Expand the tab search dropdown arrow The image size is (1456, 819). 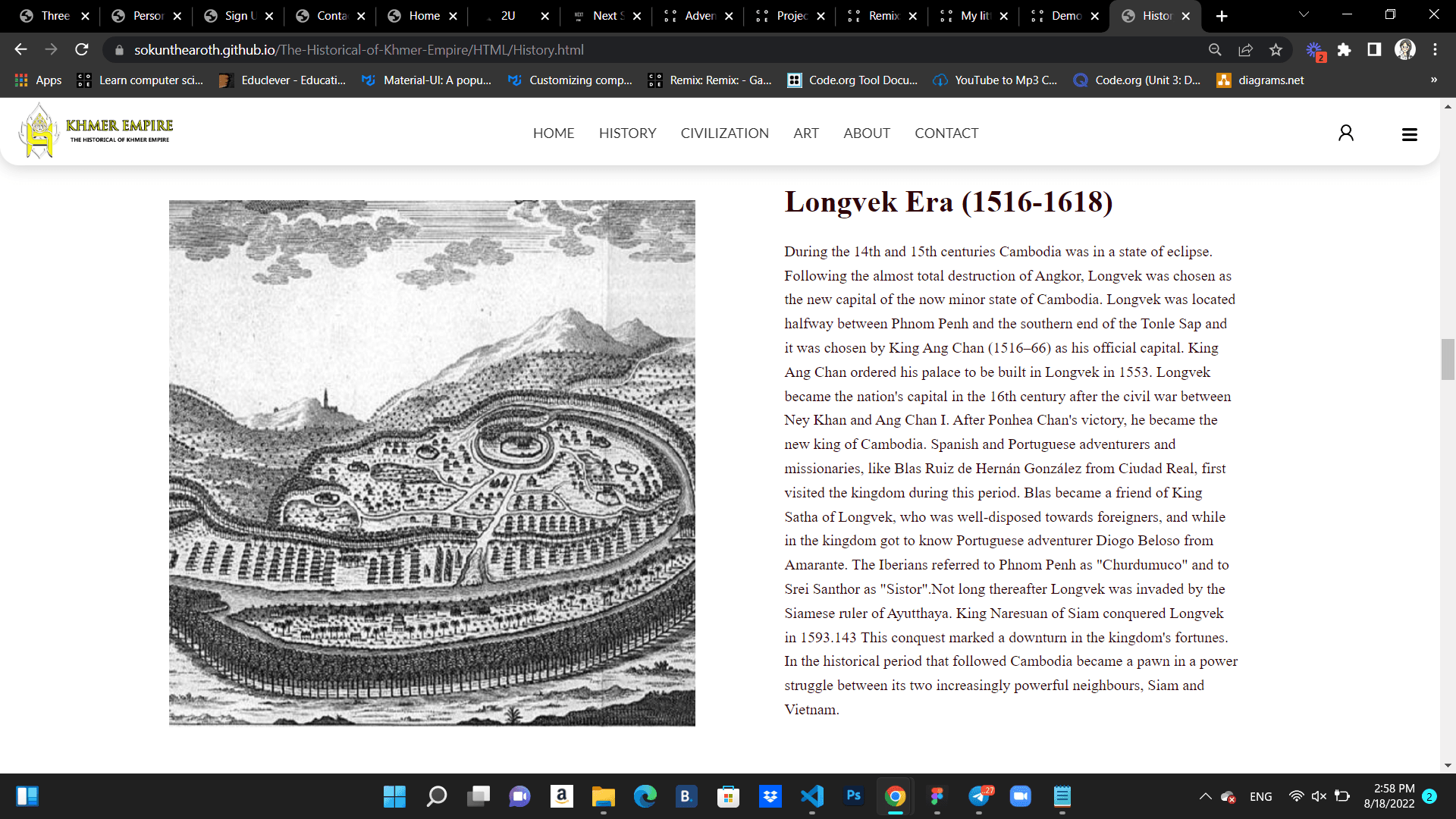1304,14
